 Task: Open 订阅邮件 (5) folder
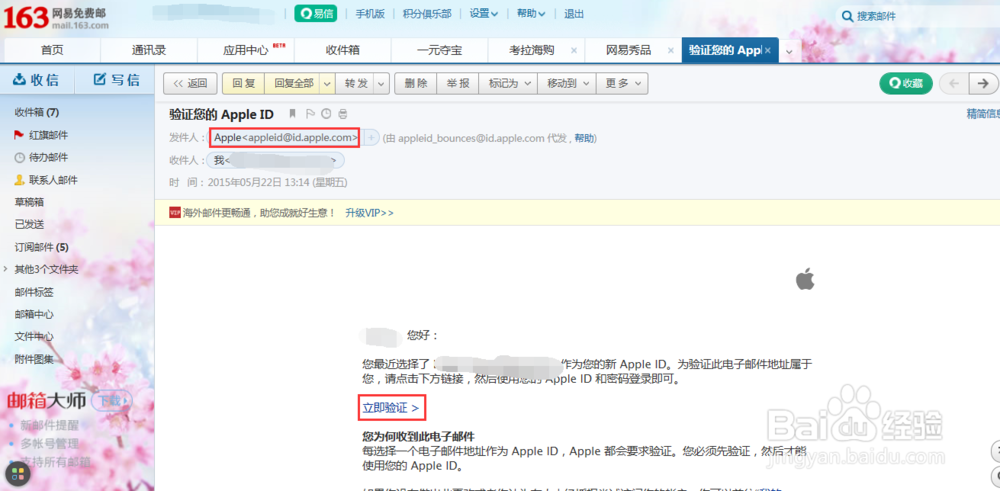(x=41, y=247)
